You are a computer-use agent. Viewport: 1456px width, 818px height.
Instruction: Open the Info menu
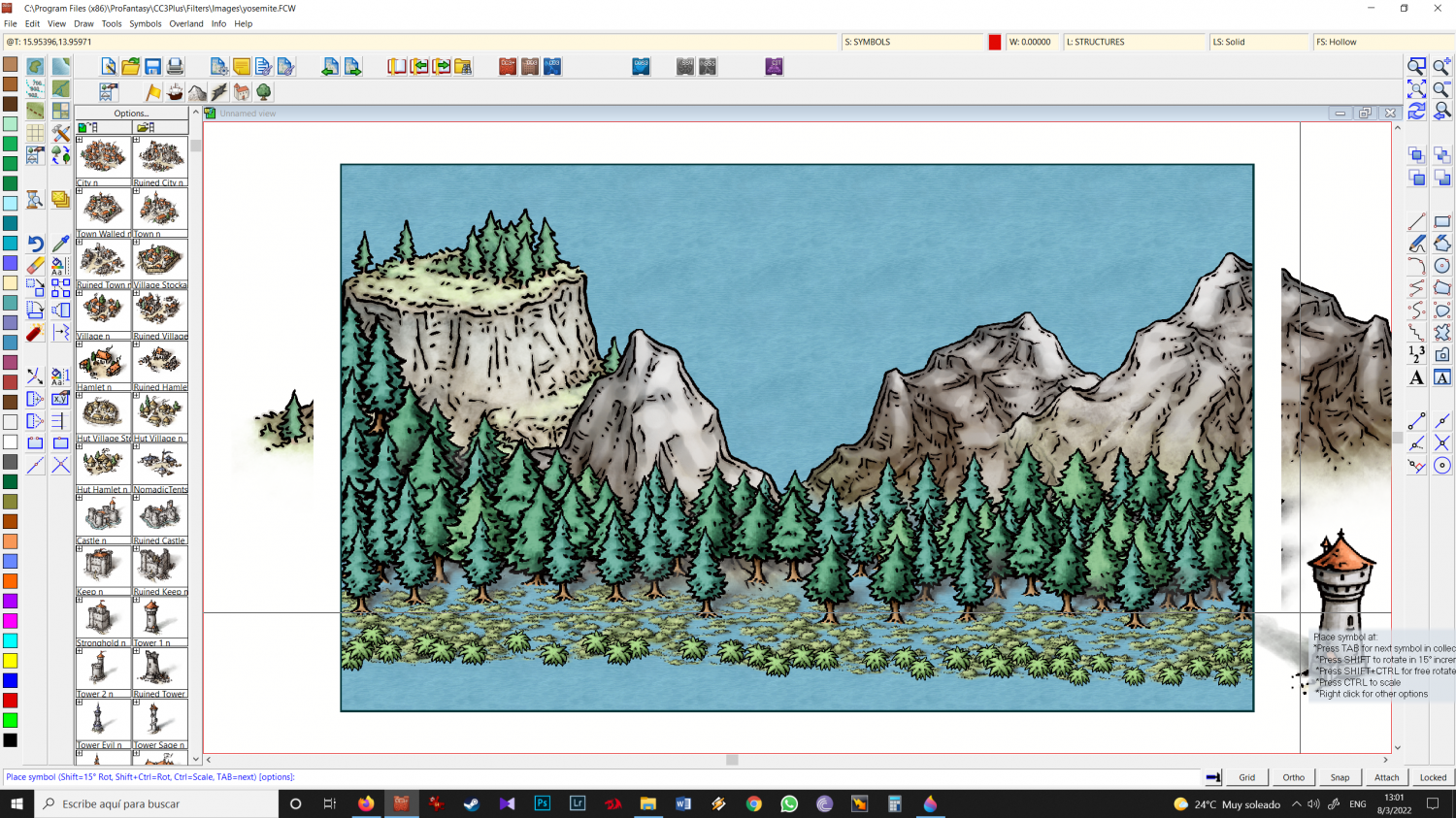click(x=219, y=23)
